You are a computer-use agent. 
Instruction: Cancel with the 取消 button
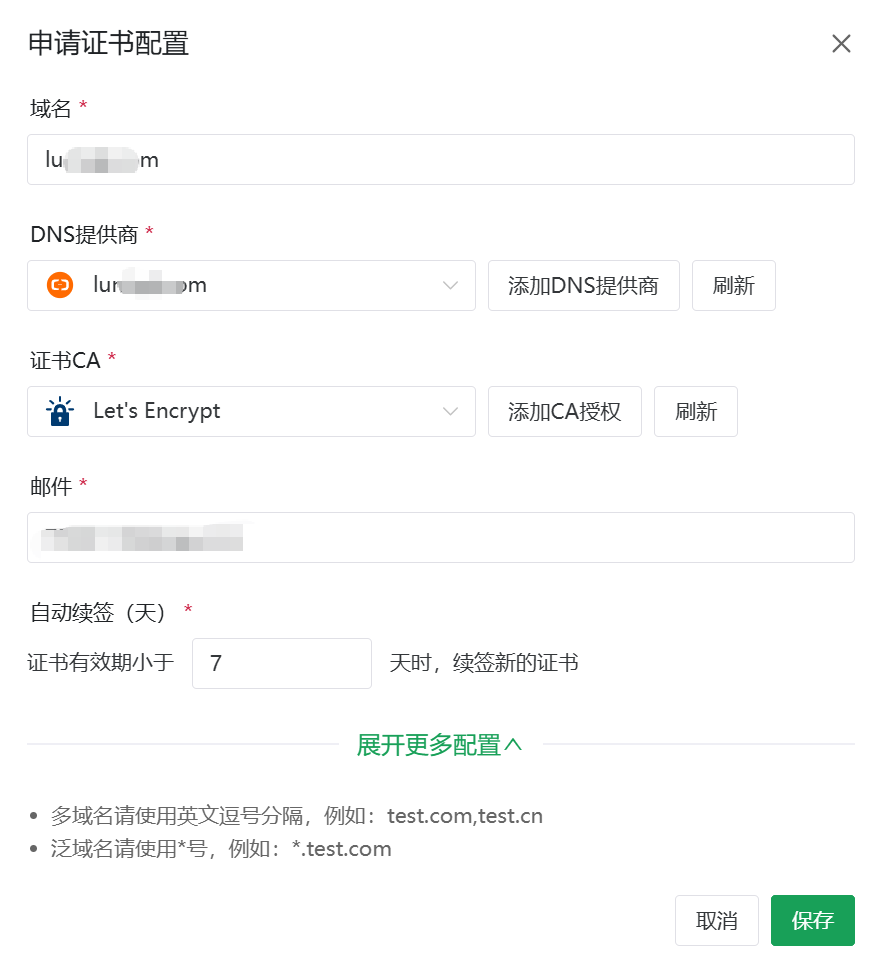pos(716,921)
